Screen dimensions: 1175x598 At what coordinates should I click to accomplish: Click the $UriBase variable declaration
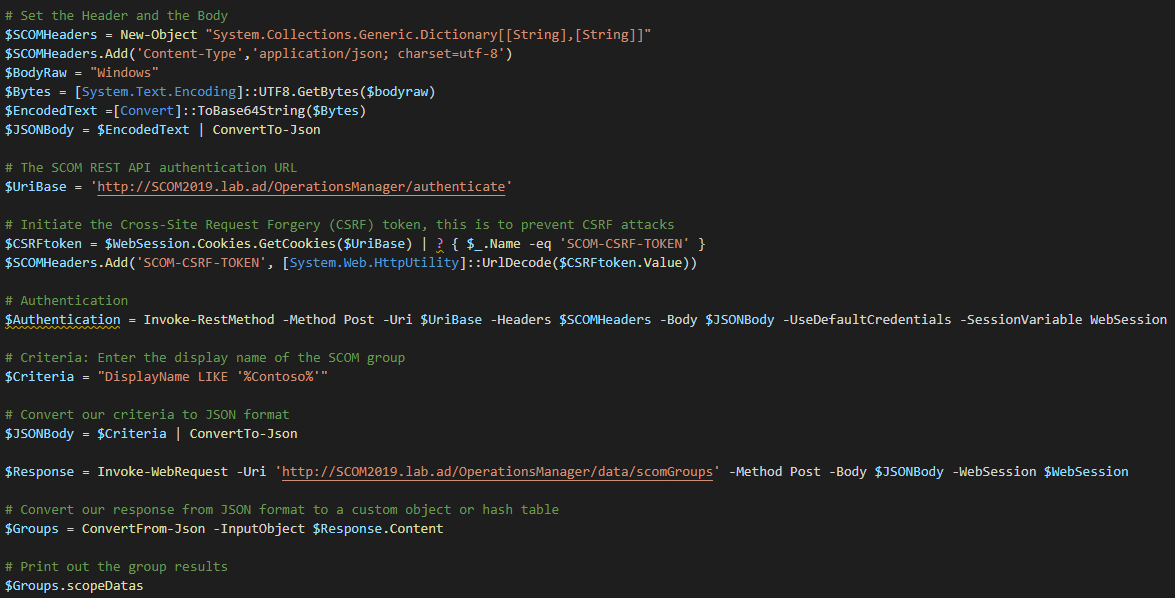point(36,187)
